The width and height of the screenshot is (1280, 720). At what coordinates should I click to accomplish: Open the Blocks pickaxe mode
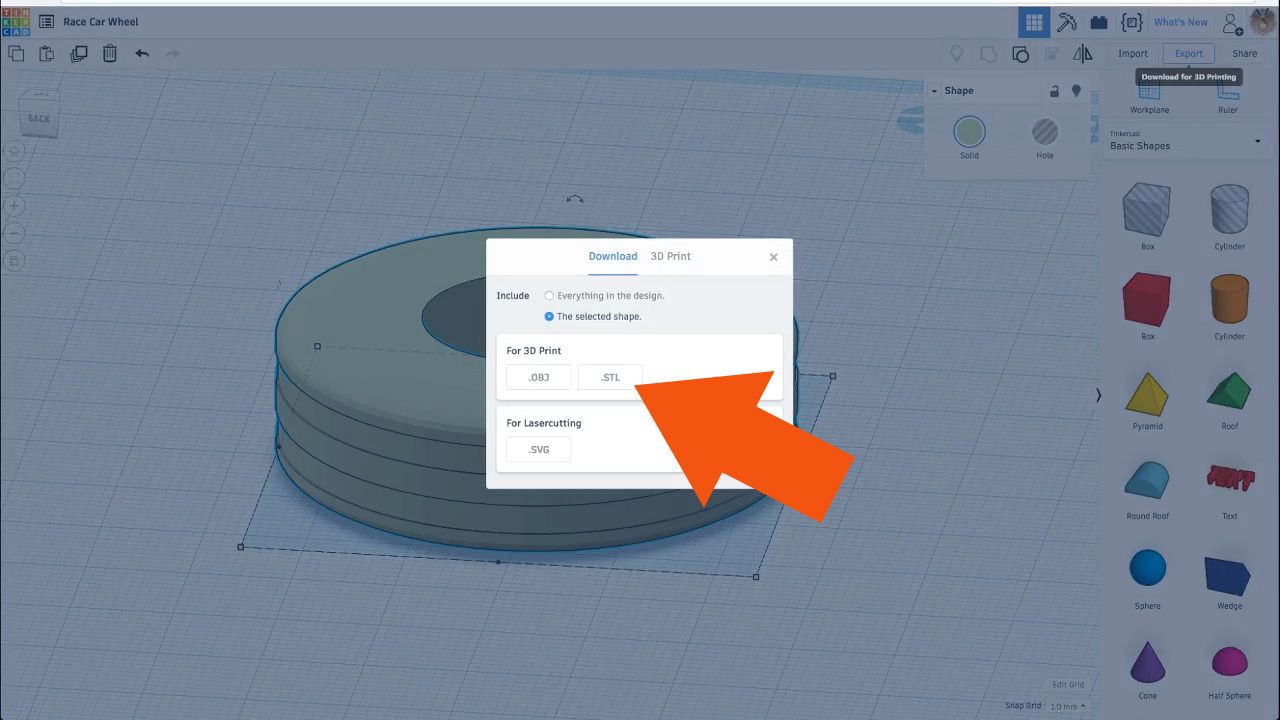coord(1067,22)
